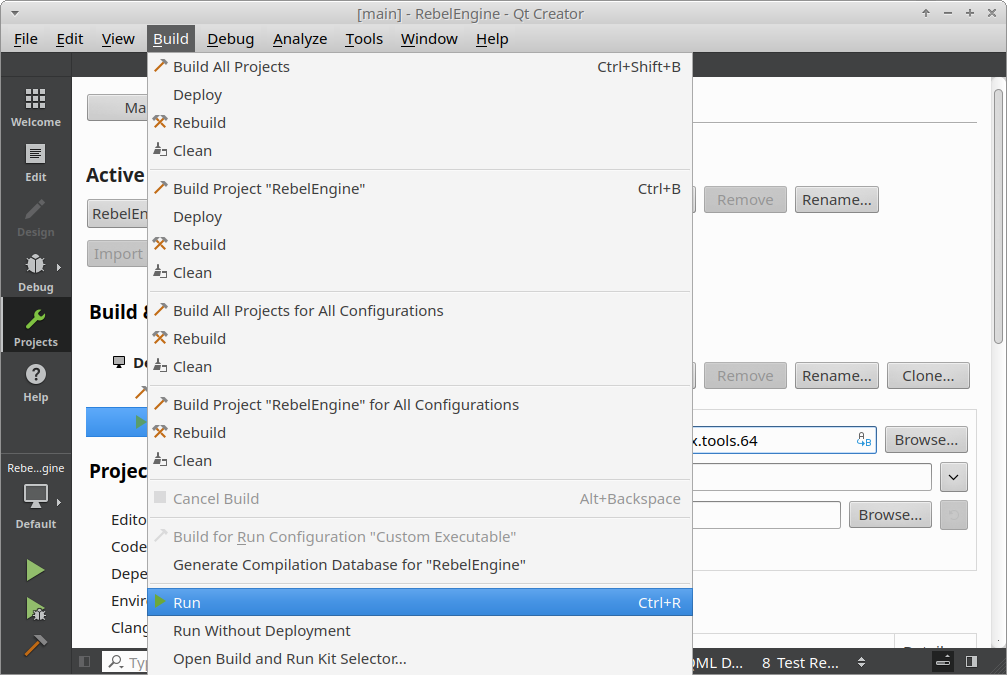Toggle left sidebar visibility icon
This screenshot has width=1007, height=675.
84,662
